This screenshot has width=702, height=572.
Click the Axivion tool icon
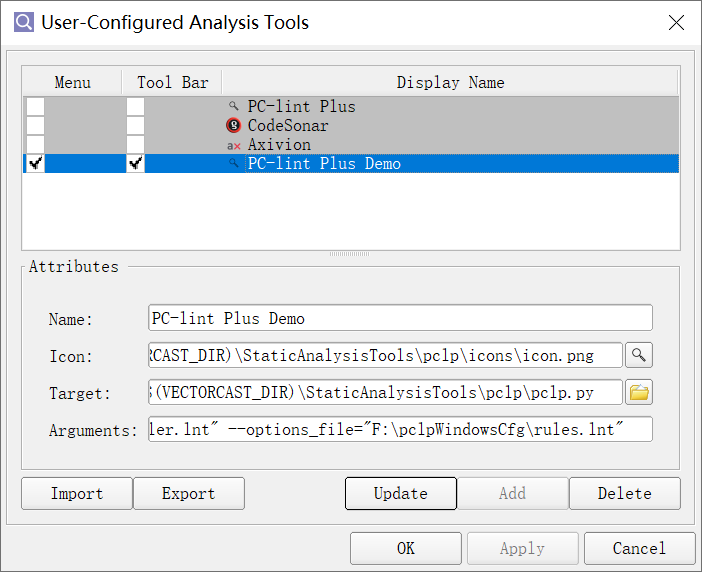point(234,145)
